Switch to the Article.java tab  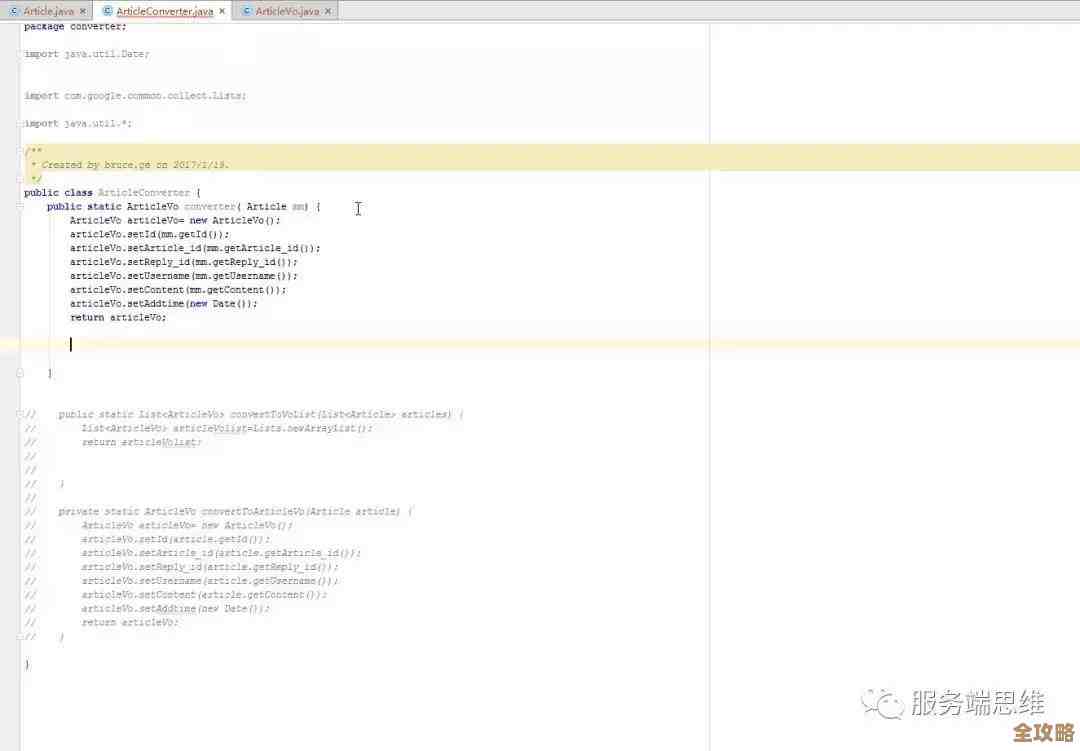click(50, 11)
